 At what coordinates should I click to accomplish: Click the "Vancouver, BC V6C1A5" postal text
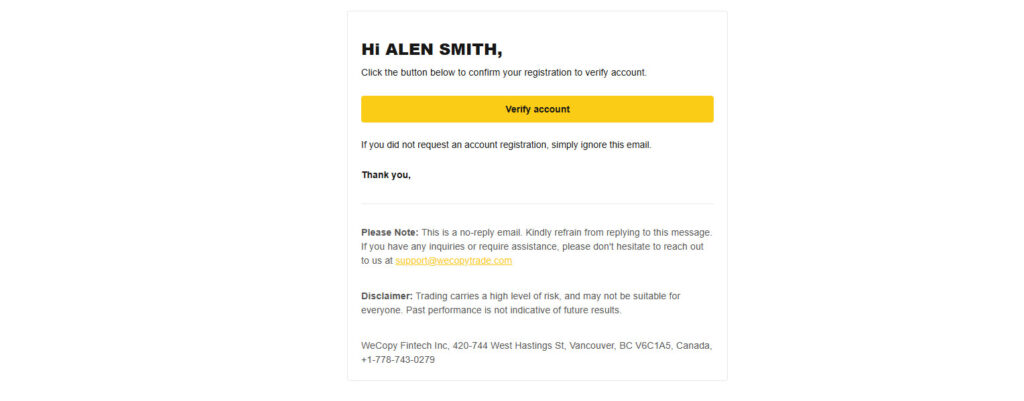(618, 346)
